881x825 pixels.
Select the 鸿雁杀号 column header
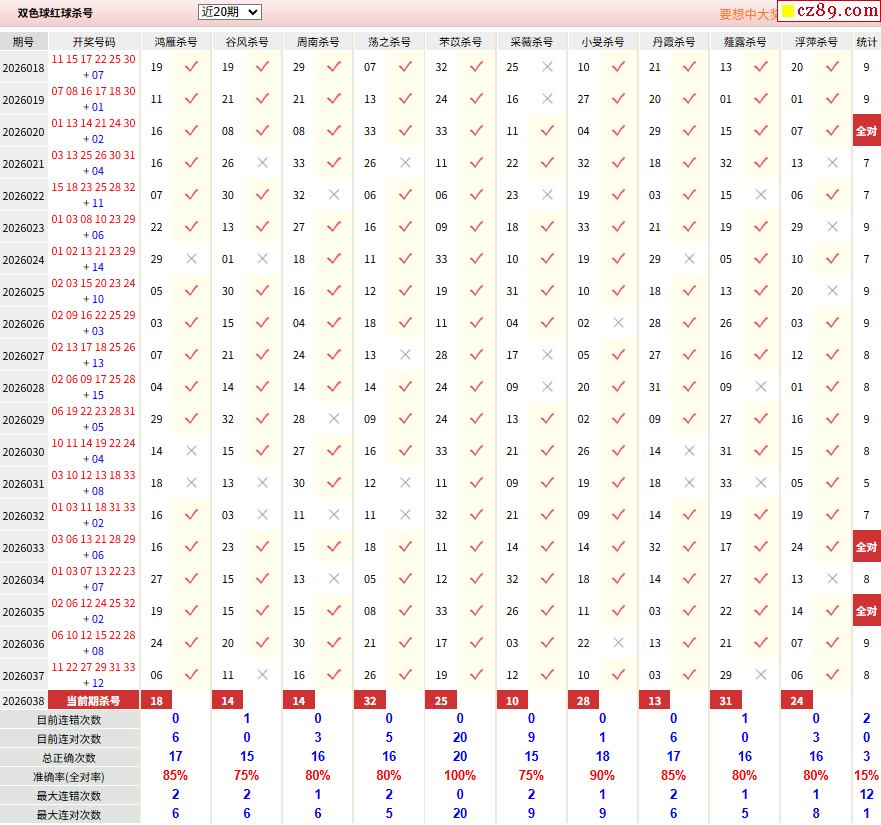(x=175, y=42)
